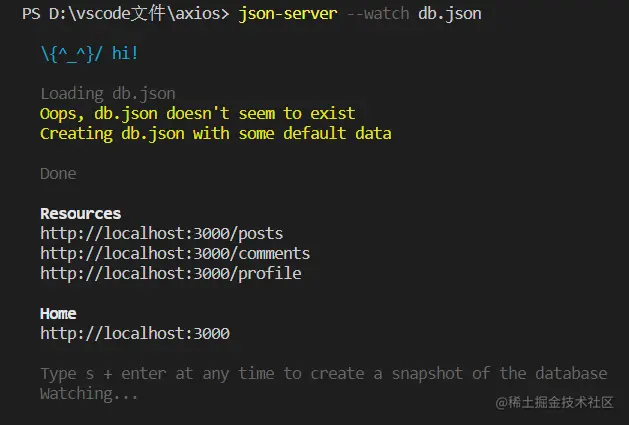Image resolution: width=629 pixels, height=425 pixels.
Task: Open the http://localhost:3000/posts link
Action: 162,234
